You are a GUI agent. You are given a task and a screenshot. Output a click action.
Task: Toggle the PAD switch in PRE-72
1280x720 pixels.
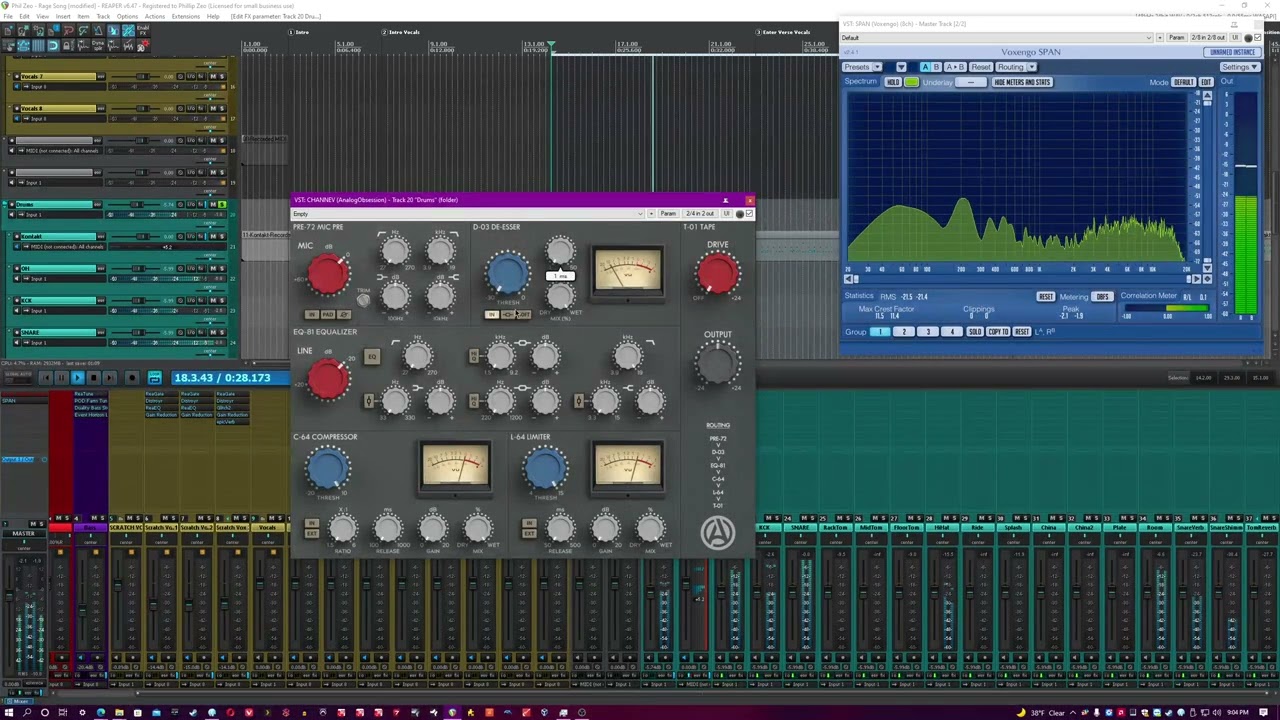[327, 314]
